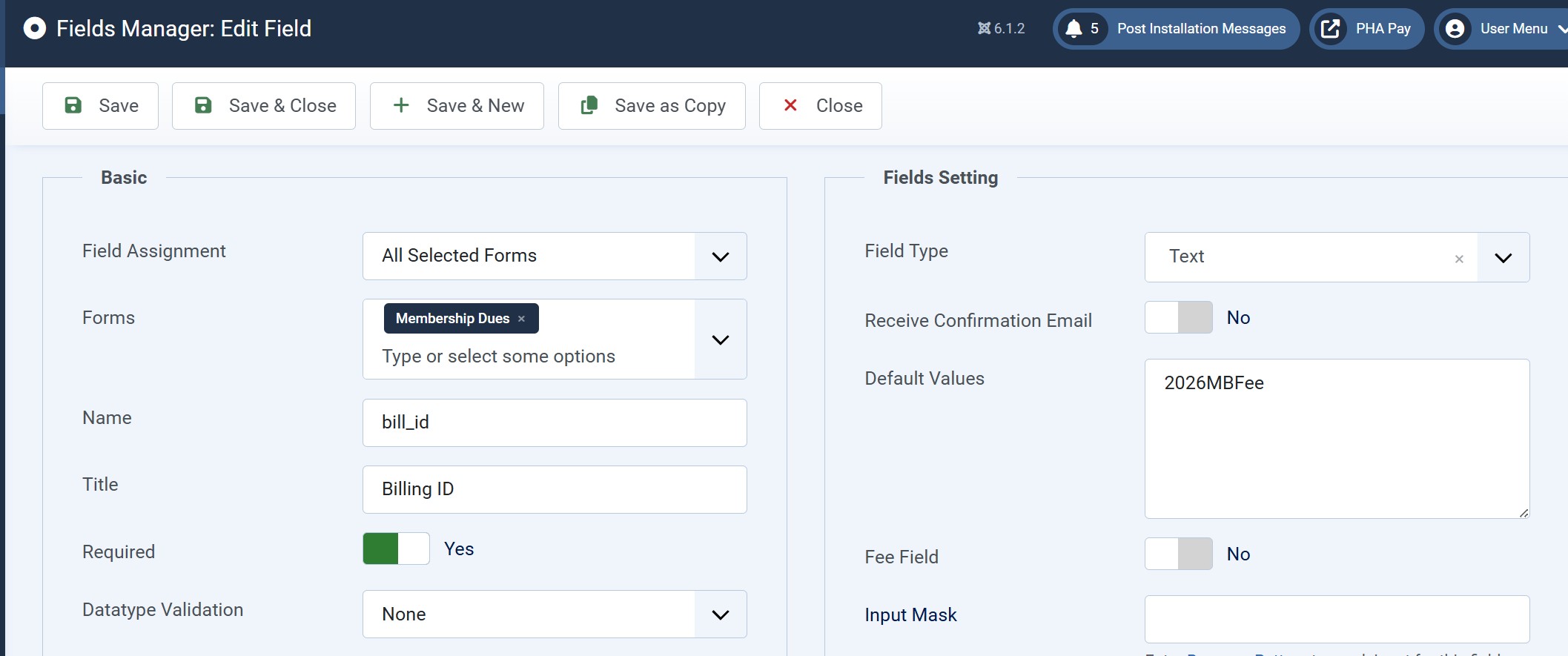The image size is (1568, 656).
Task: Expand the Field Assignment dropdown arrow
Action: point(720,256)
